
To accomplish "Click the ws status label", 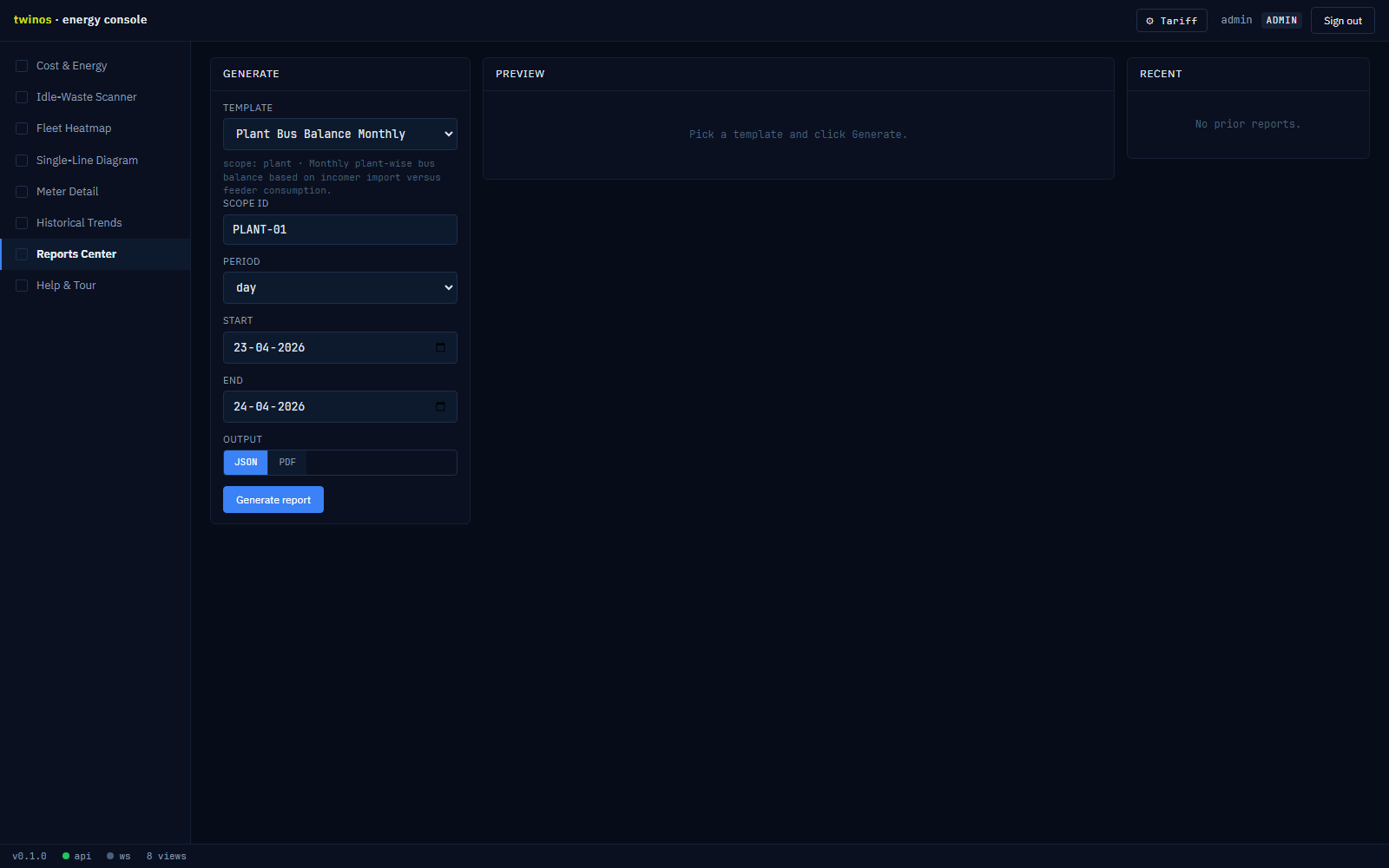I will click(125, 856).
